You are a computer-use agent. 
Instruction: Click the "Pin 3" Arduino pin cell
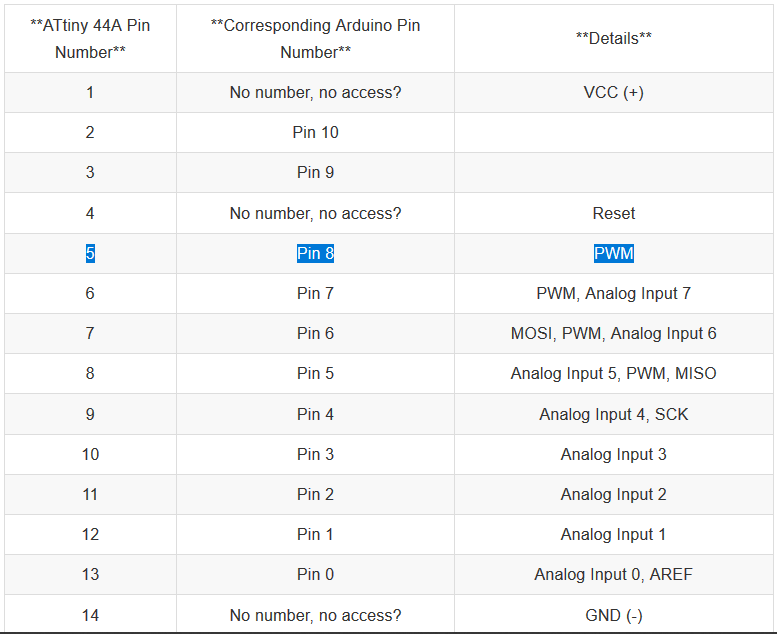click(x=315, y=454)
